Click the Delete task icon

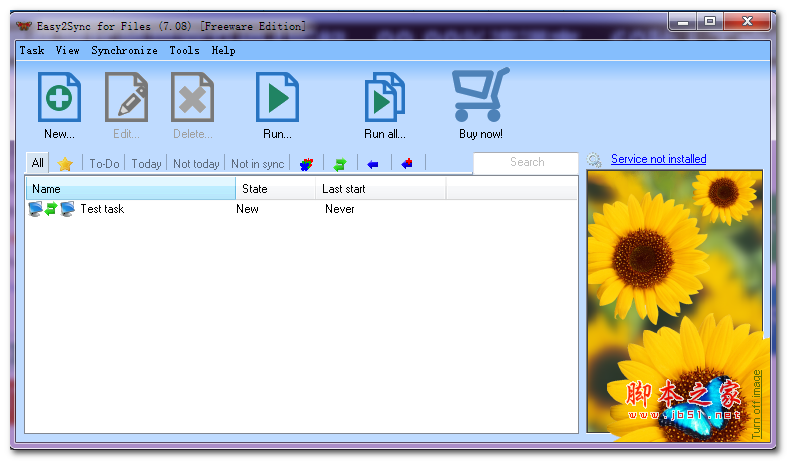click(192, 97)
